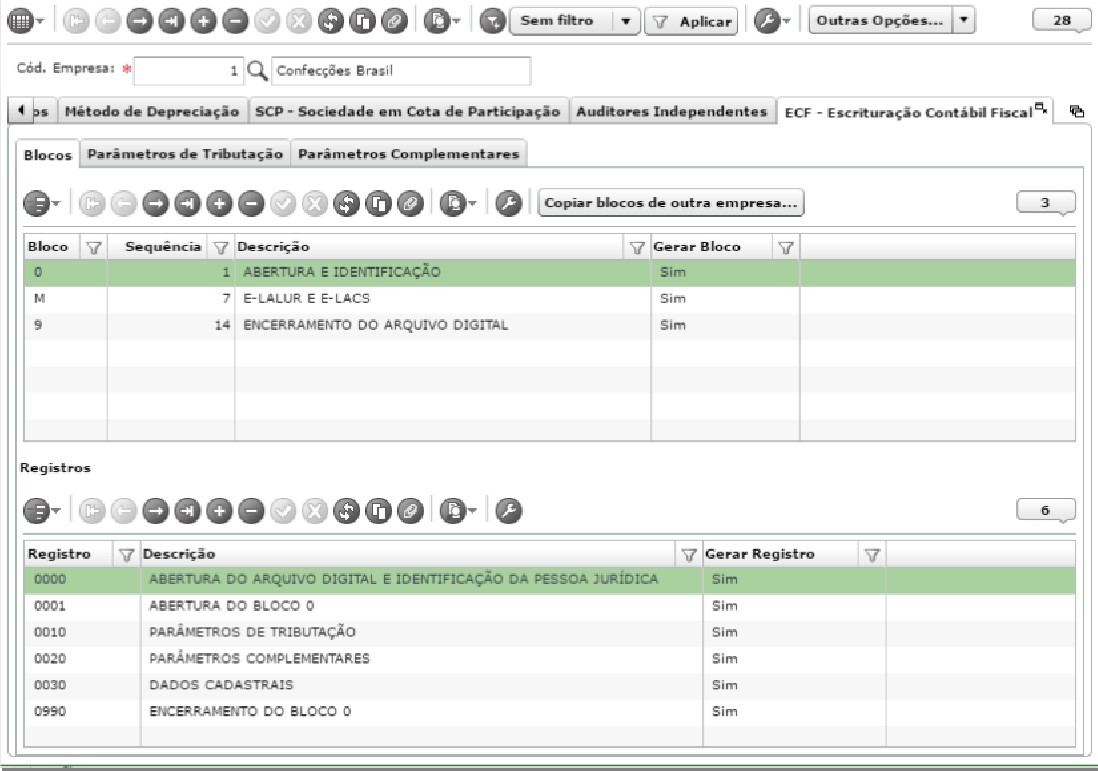Open filter for the Gerar Registro column
Image resolution: width=1098 pixels, height=771 pixels.
click(872, 555)
